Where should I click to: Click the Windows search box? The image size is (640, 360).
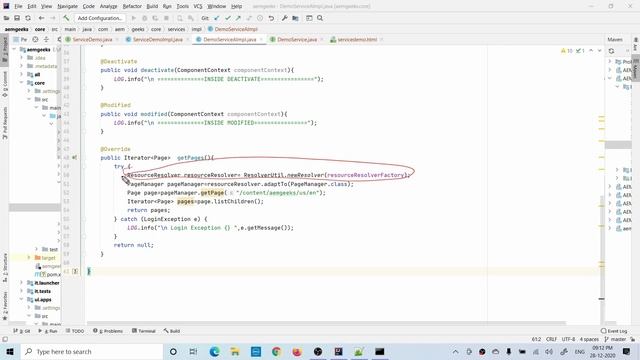click(92, 351)
